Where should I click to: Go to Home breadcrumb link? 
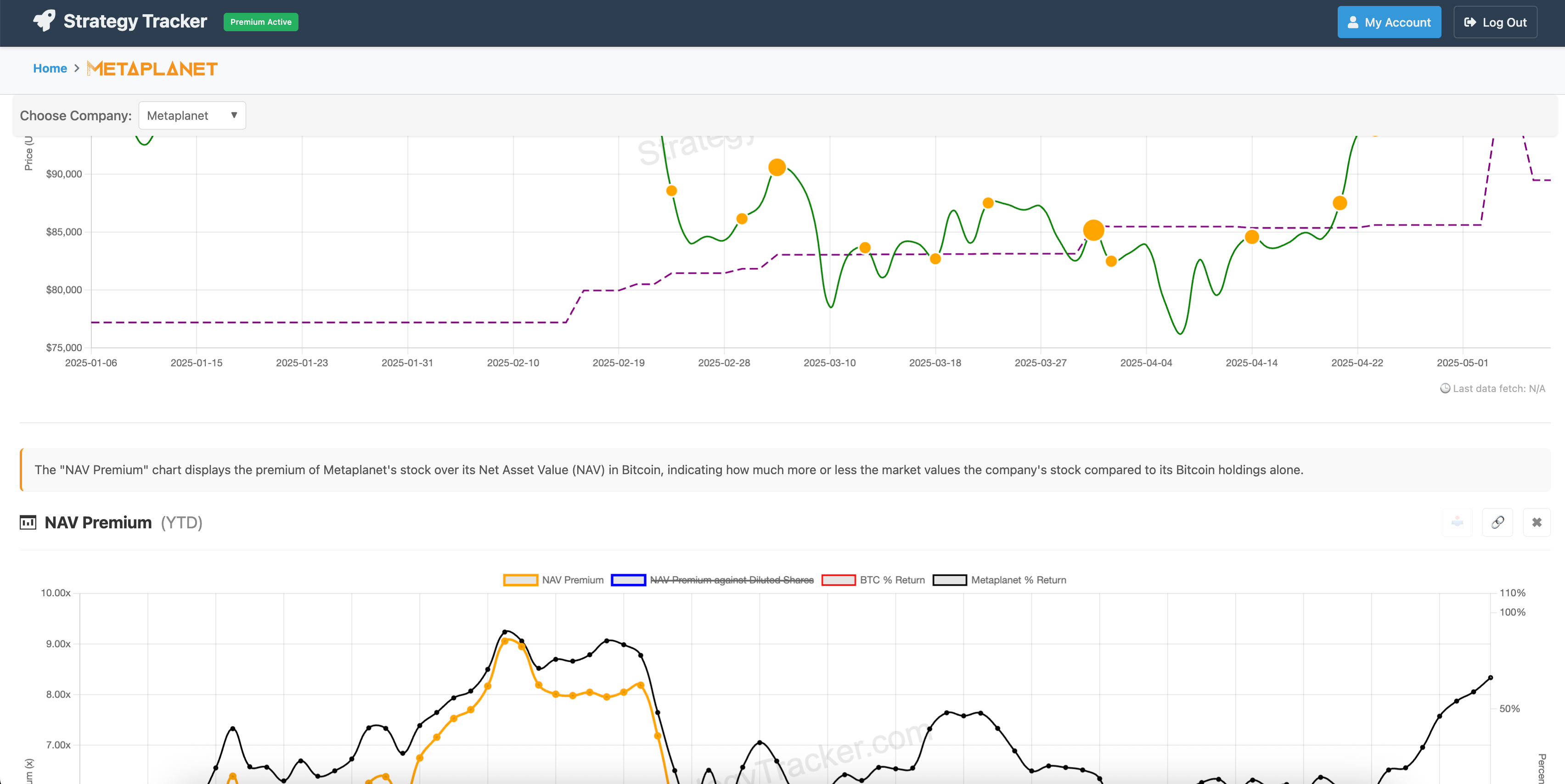[x=50, y=68]
